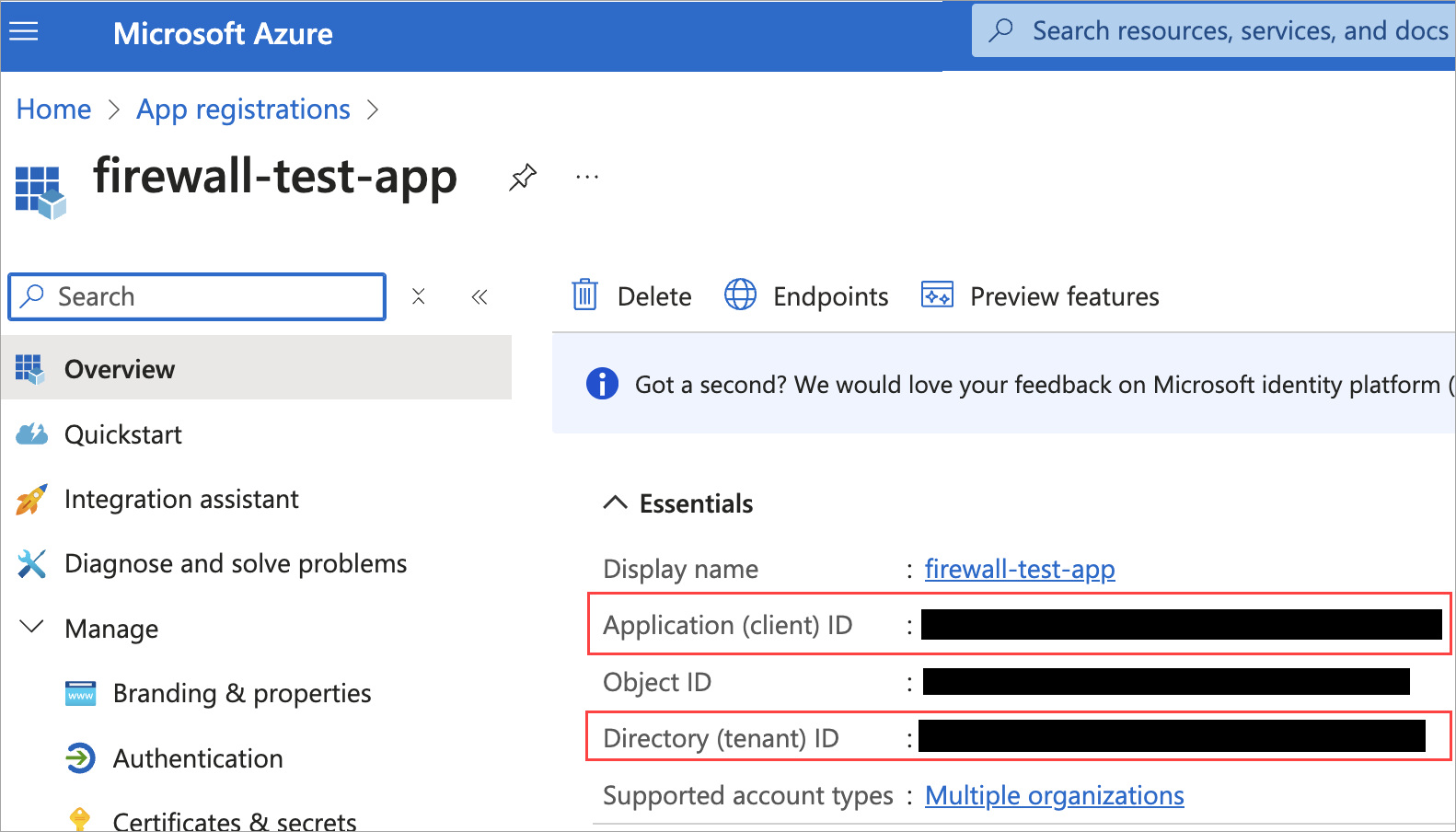The height and width of the screenshot is (832, 1456).
Task: Go to the Home breadcrumb
Action: pyautogui.click(x=53, y=110)
